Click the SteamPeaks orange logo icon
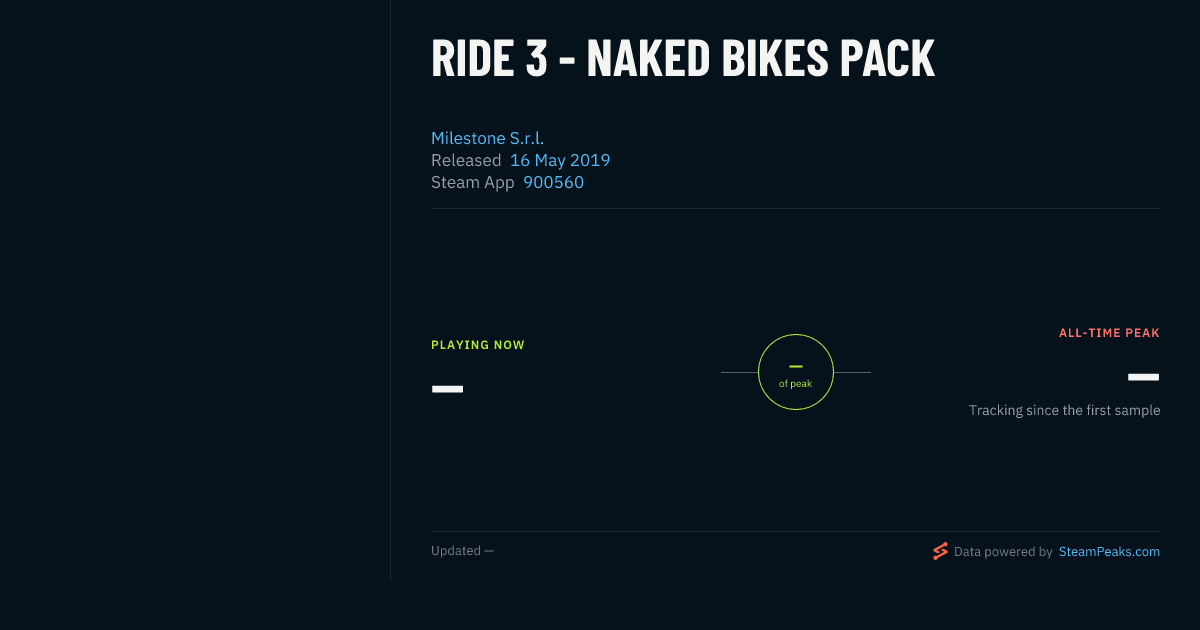The height and width of the screenshot is (630, 1200). tap(940, 551)
